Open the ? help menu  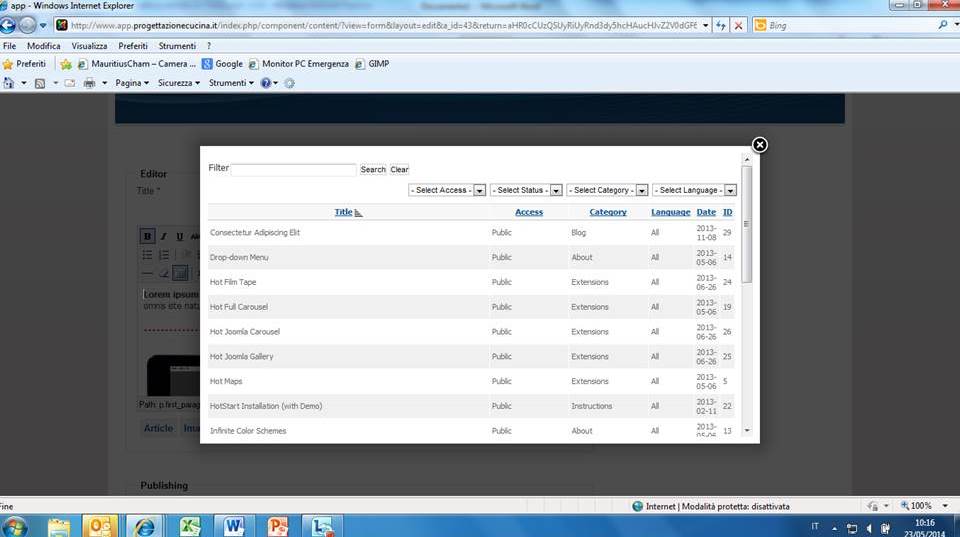pyautogui.click(x=209, y=46)
